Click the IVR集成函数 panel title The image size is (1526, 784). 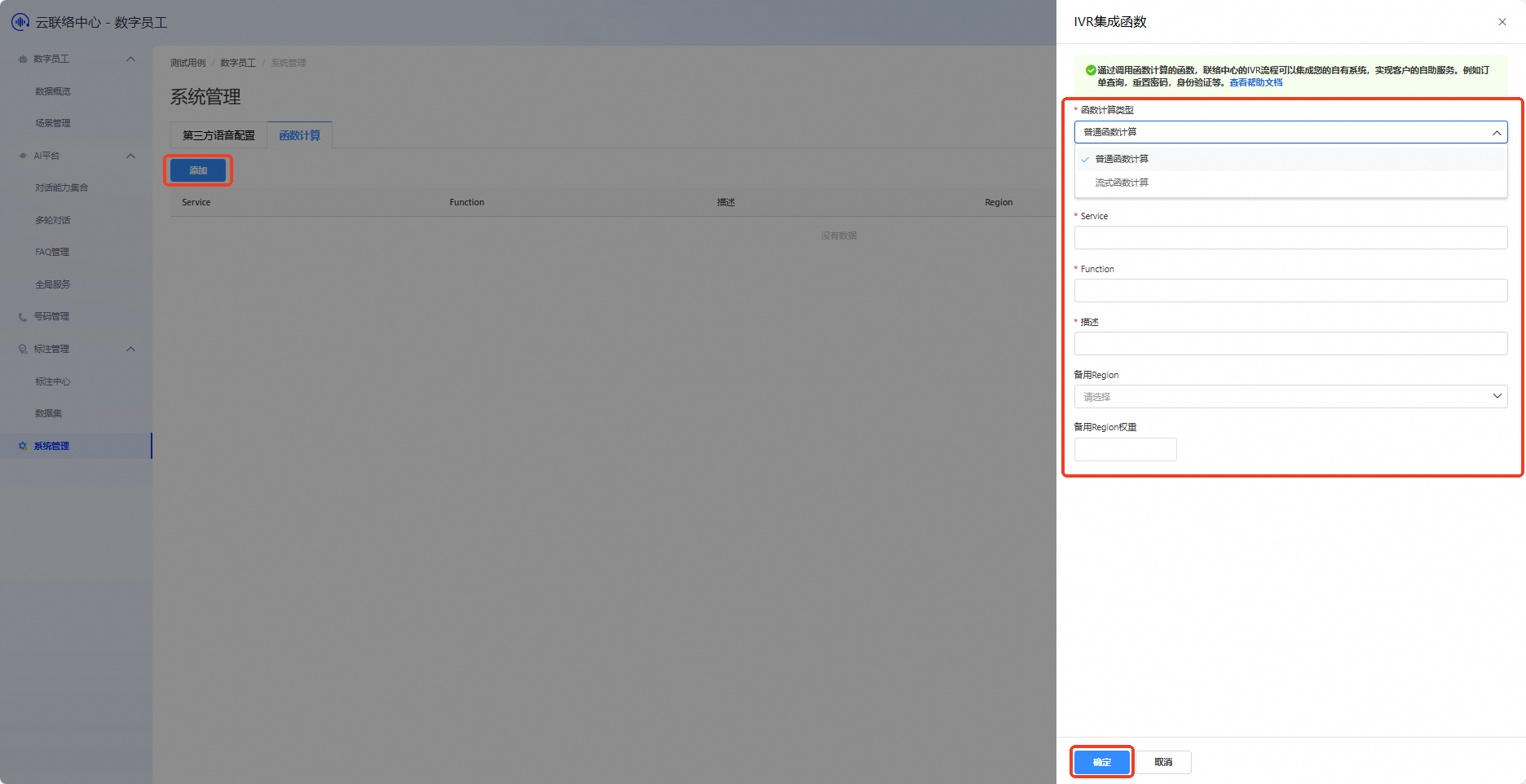point(1110,22)
